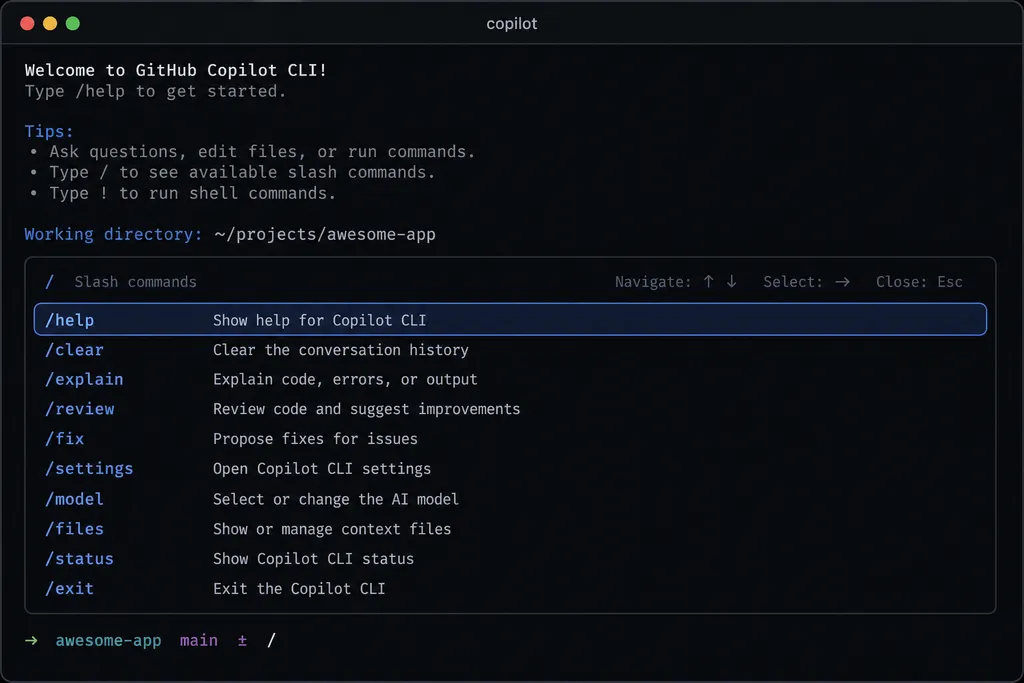Click the yellow minimize window button
The width and height of the screenshot is (1024, 683).
(x=50, y=24)
